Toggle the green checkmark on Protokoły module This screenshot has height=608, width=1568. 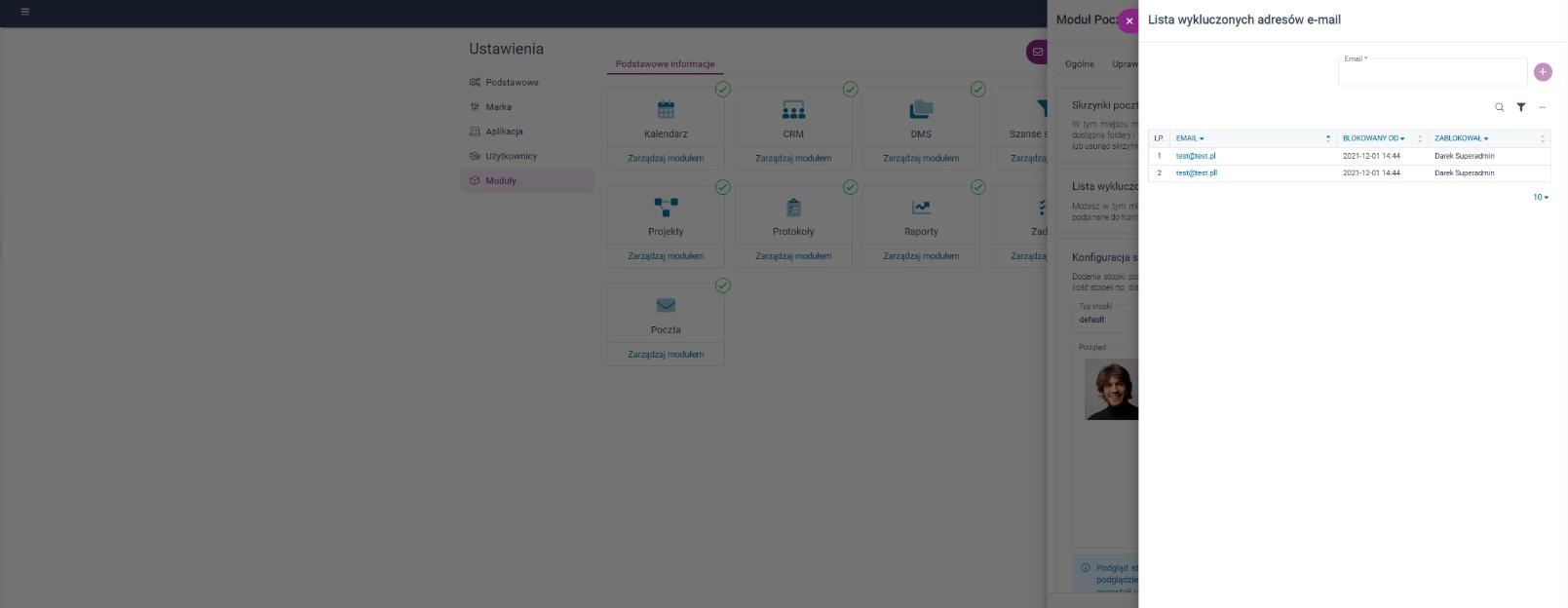[850, 187]
